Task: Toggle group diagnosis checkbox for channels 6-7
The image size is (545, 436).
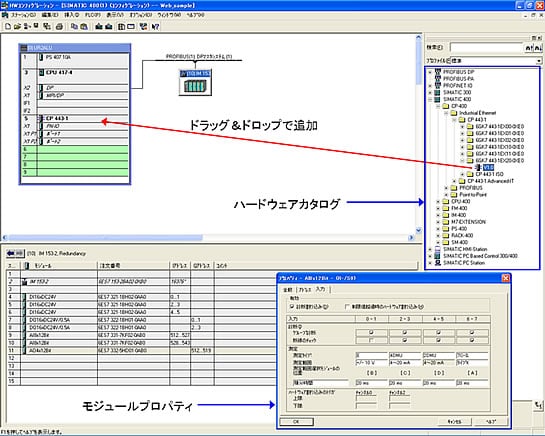Action: [472, 332]
